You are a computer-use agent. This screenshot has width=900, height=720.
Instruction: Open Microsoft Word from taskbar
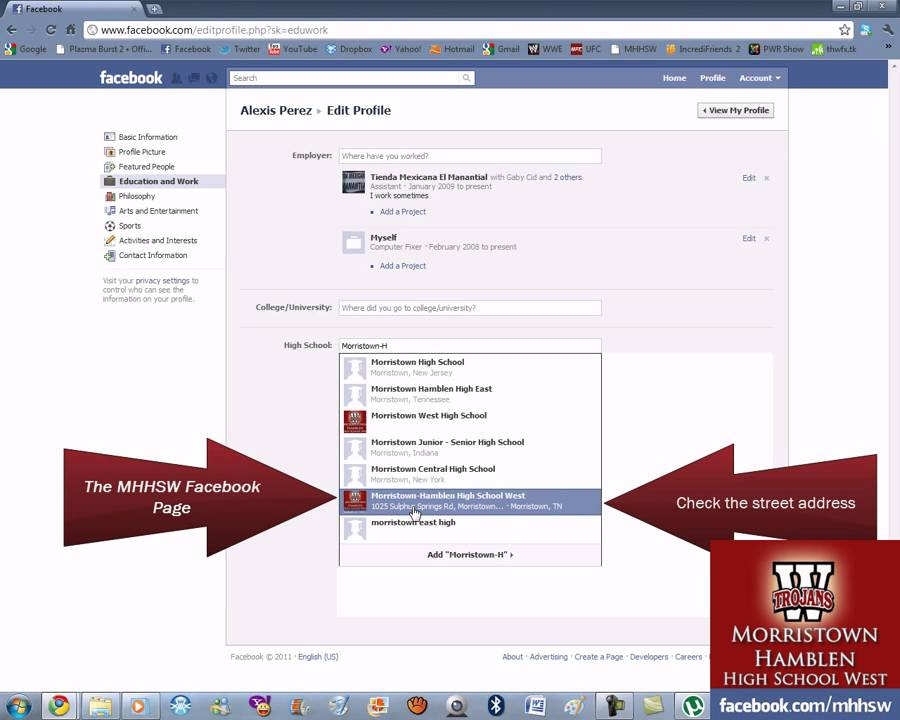(535, 706)
